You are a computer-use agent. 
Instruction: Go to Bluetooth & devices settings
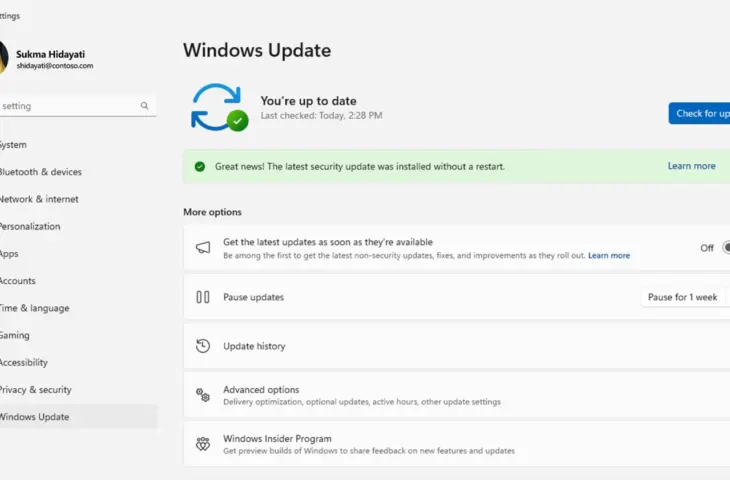click(40, 172)
